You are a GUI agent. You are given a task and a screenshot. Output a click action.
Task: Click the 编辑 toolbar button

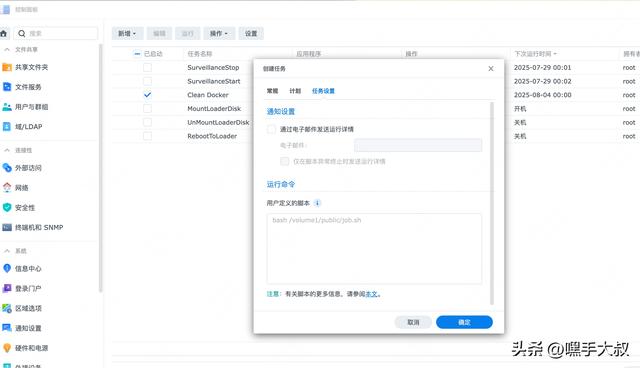(x=159, y=33)
